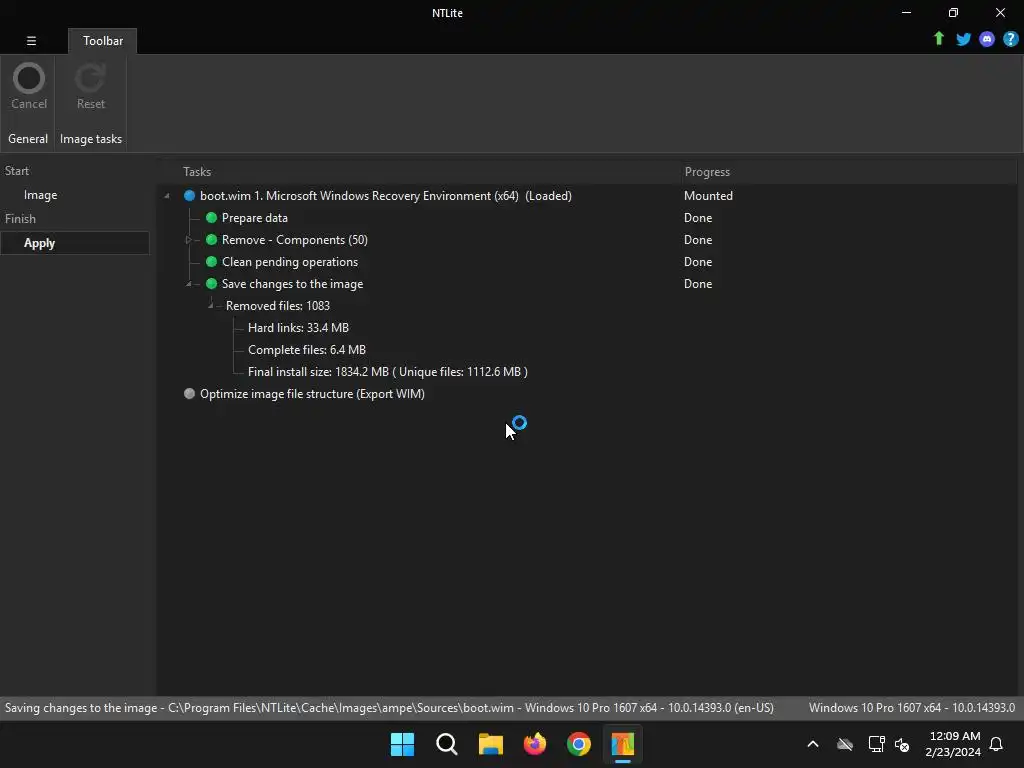Open the notification bell icon
1024x768 pixels.
click(996, 744)
